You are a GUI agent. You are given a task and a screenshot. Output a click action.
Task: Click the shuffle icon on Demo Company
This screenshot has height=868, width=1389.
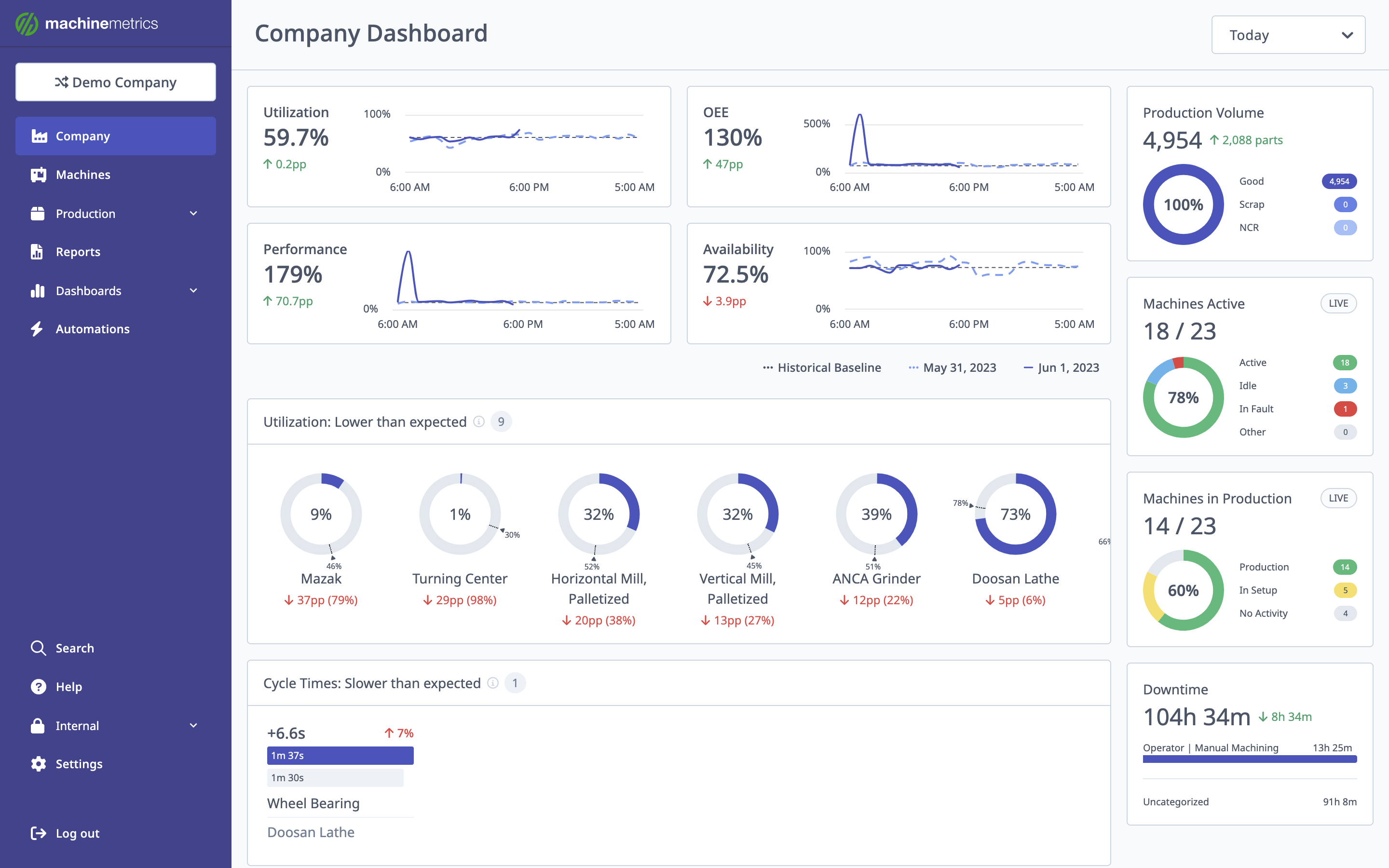63,81
